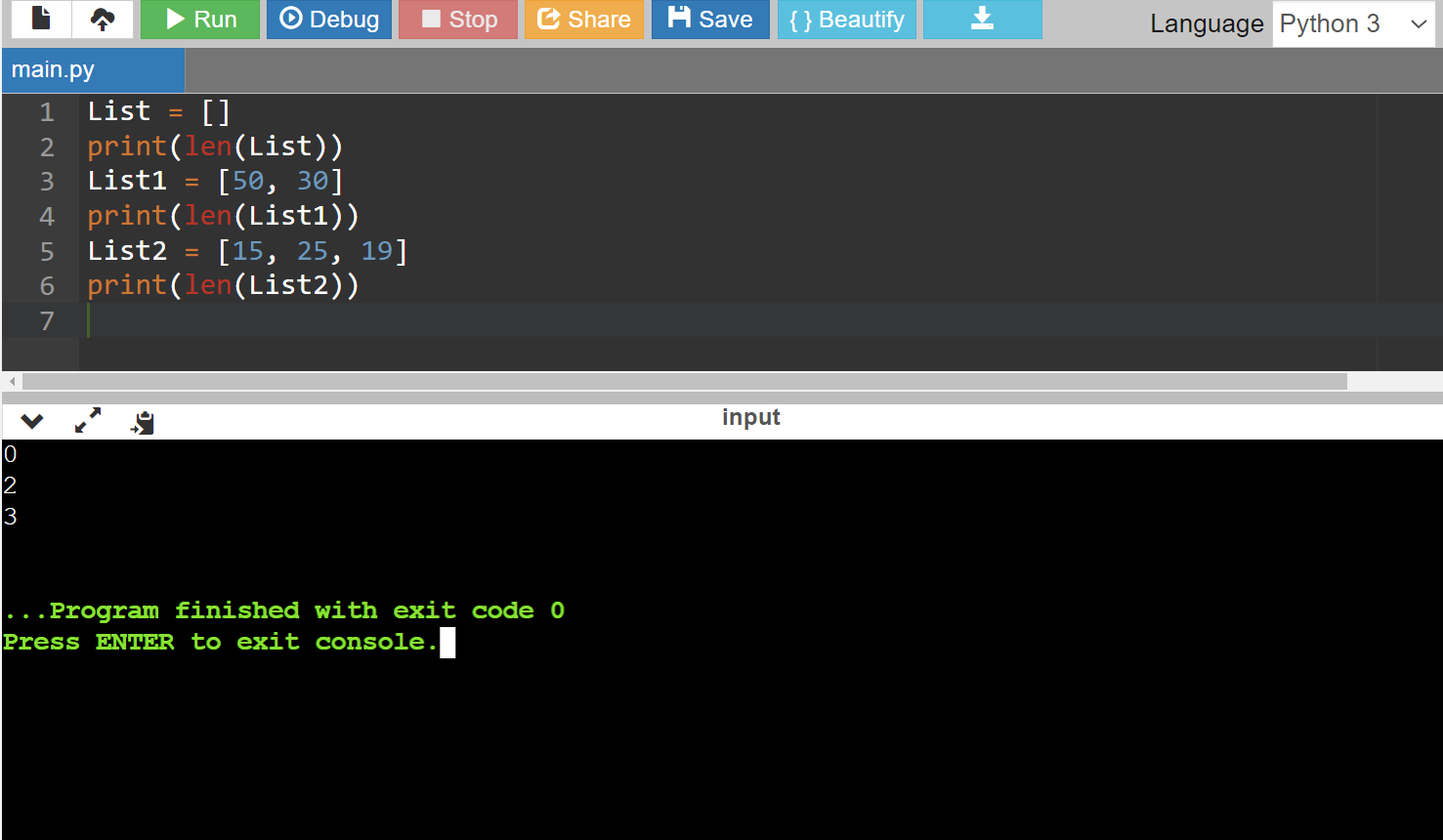
Task: Share the code via Share button
Action: [584, 20]
